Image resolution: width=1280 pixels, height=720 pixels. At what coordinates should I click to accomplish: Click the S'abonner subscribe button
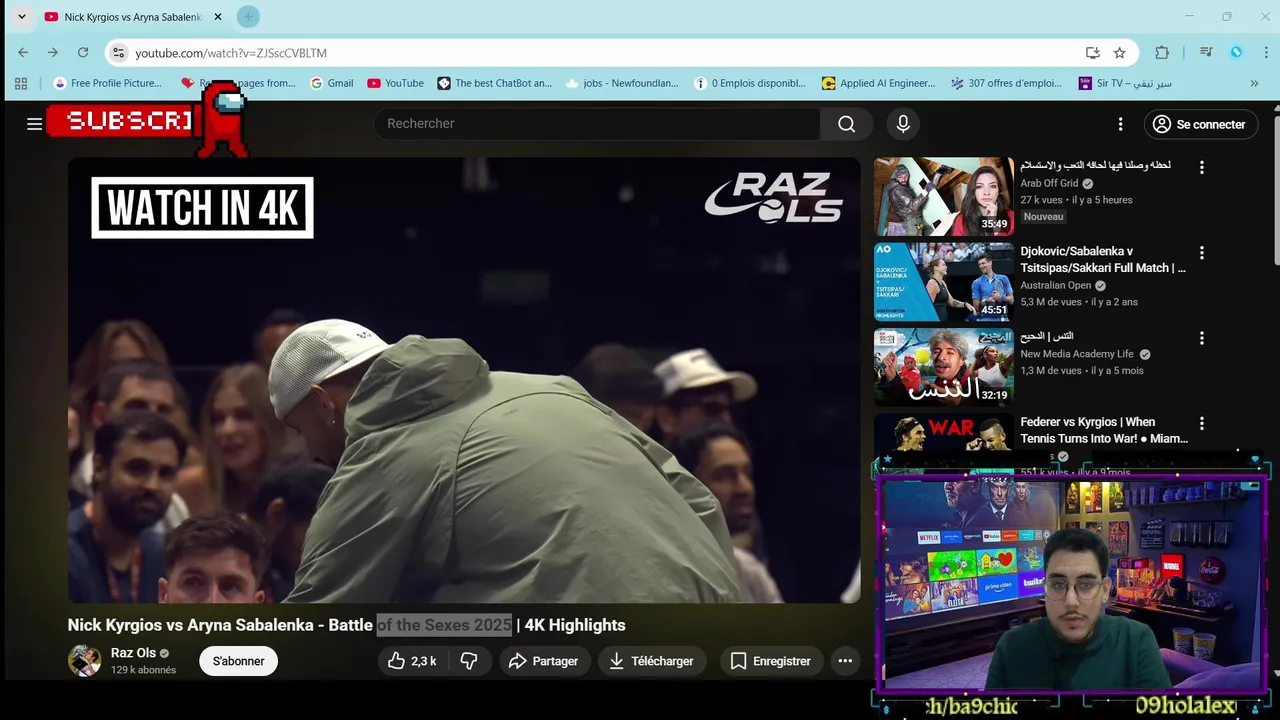(x=238, y=661)
